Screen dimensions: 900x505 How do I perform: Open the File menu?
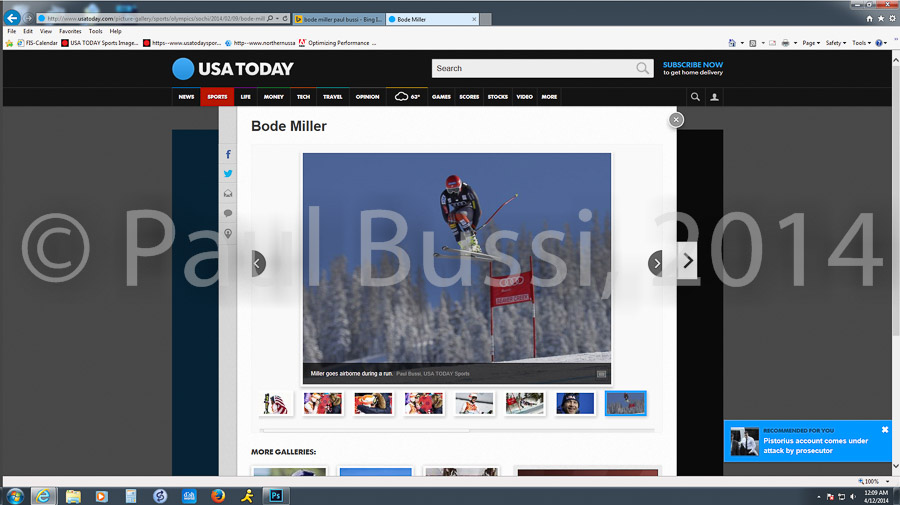[11, 31]
